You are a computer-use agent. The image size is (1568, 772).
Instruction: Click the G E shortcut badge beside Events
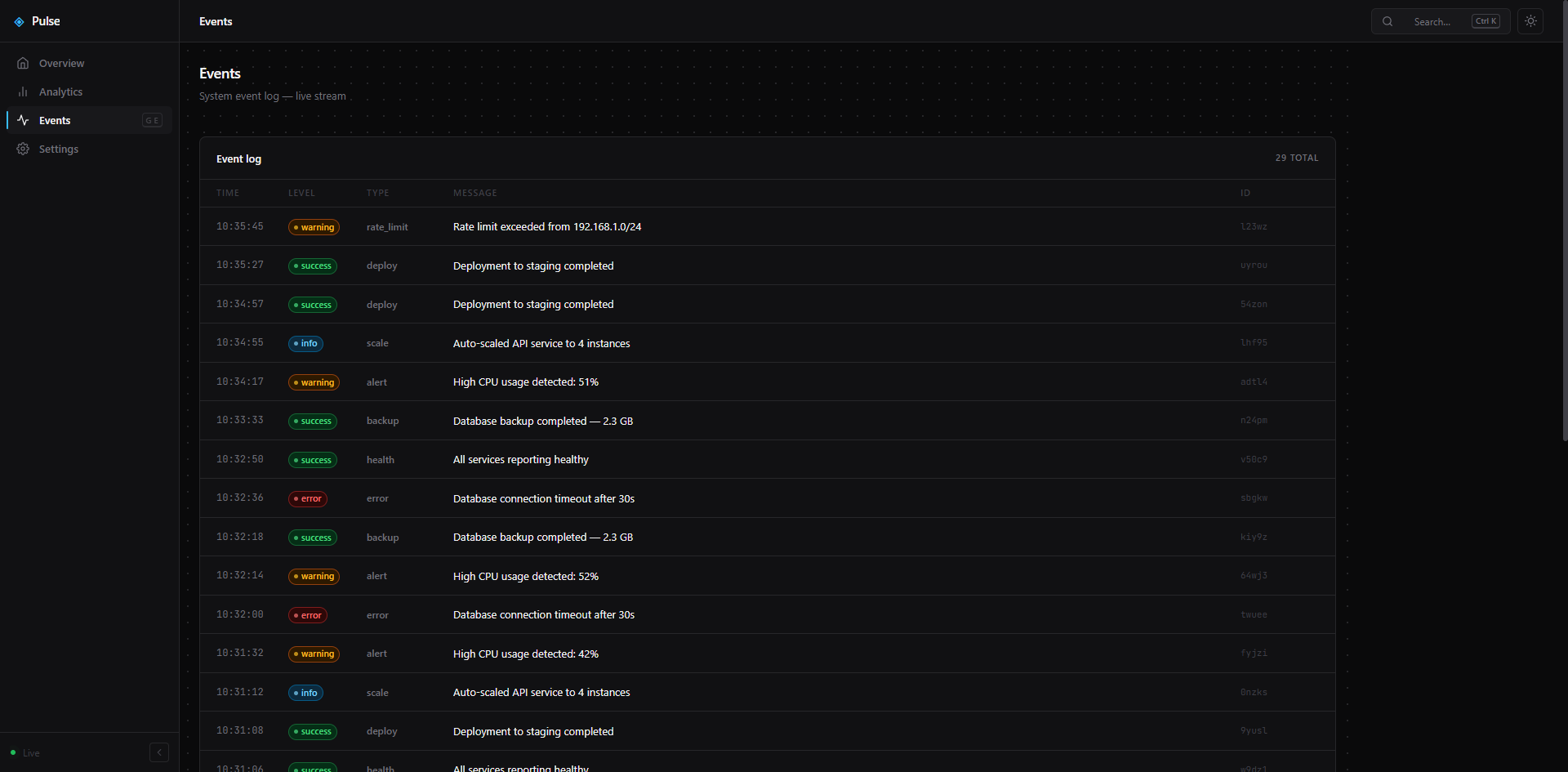(152, 120)
